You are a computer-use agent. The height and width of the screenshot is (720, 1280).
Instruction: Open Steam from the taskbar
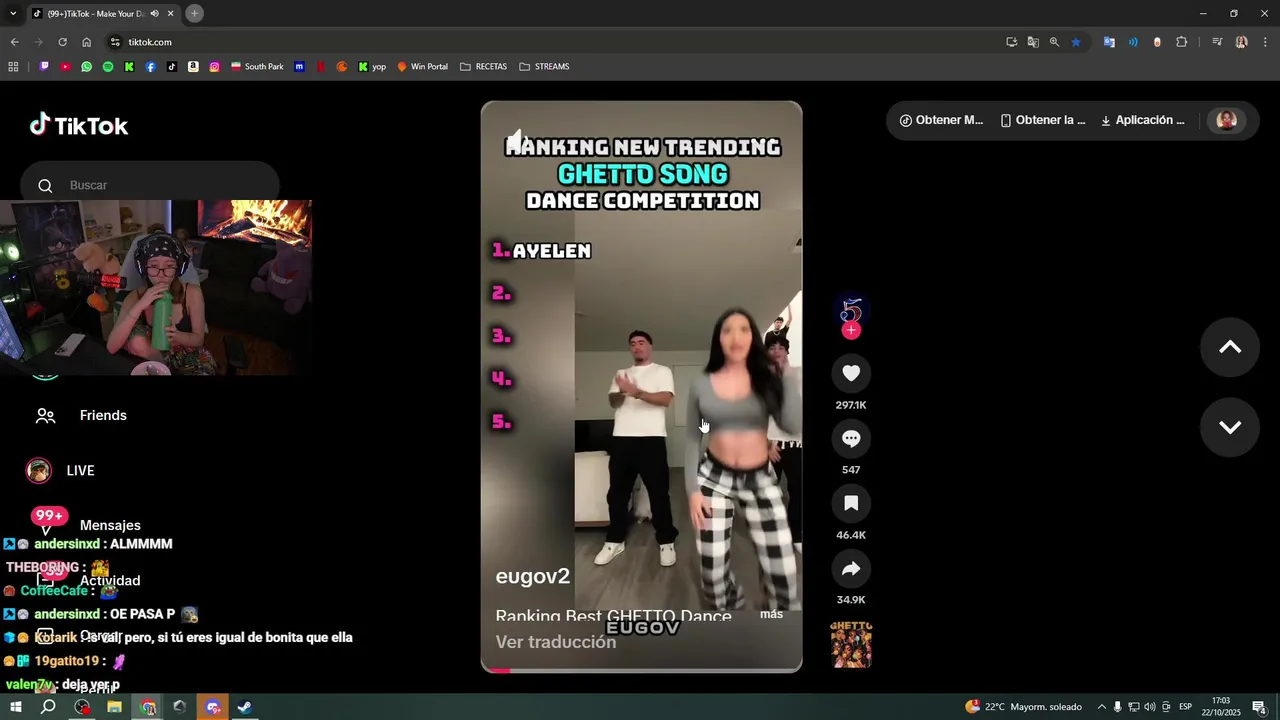(244, 707)
